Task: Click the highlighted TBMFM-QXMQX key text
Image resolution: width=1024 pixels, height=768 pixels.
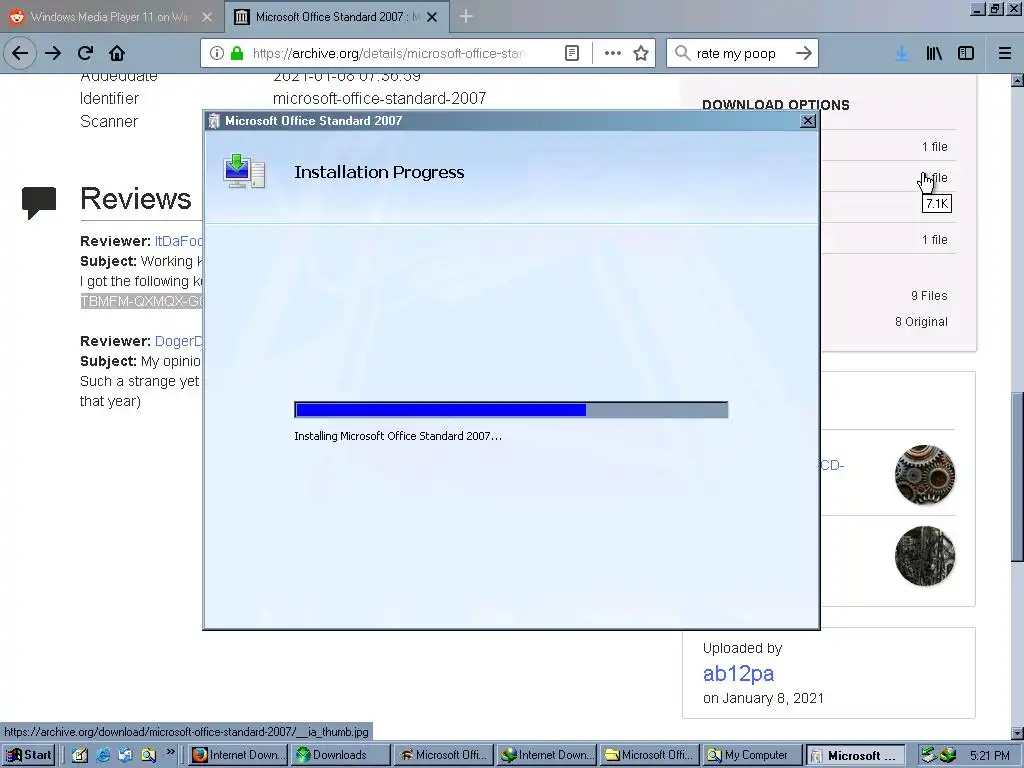Action: [x=142, y=301]
